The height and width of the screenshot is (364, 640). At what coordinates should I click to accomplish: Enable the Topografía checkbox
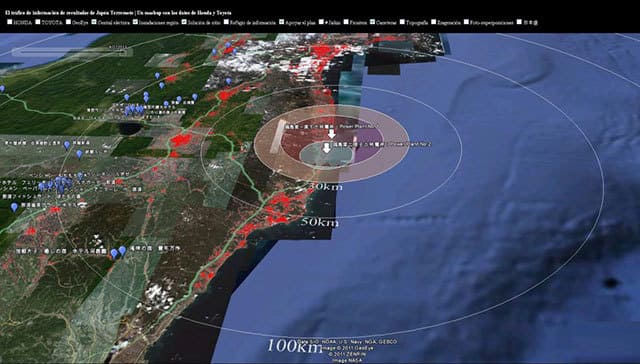point(402,22)
